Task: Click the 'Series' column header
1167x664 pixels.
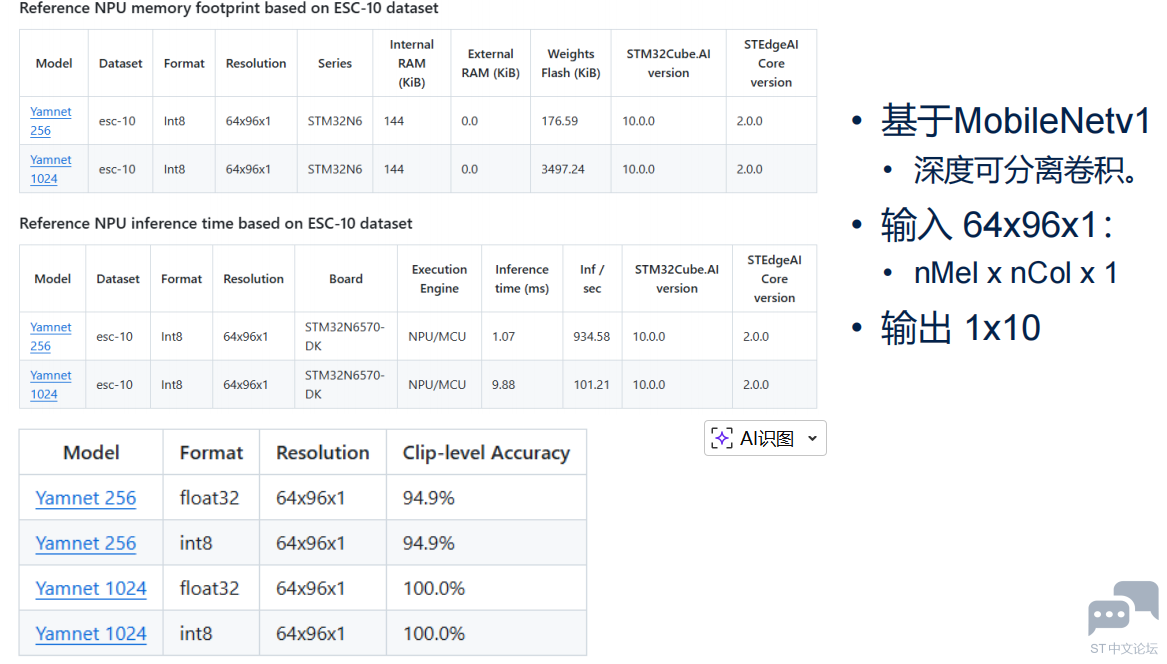Action: [x=335, y=63]
